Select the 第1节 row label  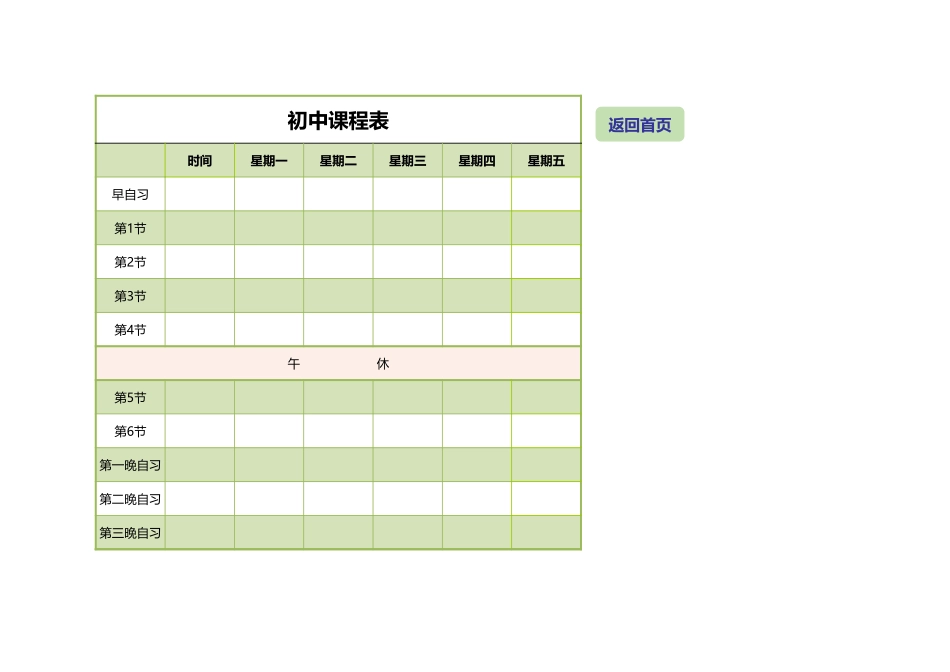click(x=130, y=228)
